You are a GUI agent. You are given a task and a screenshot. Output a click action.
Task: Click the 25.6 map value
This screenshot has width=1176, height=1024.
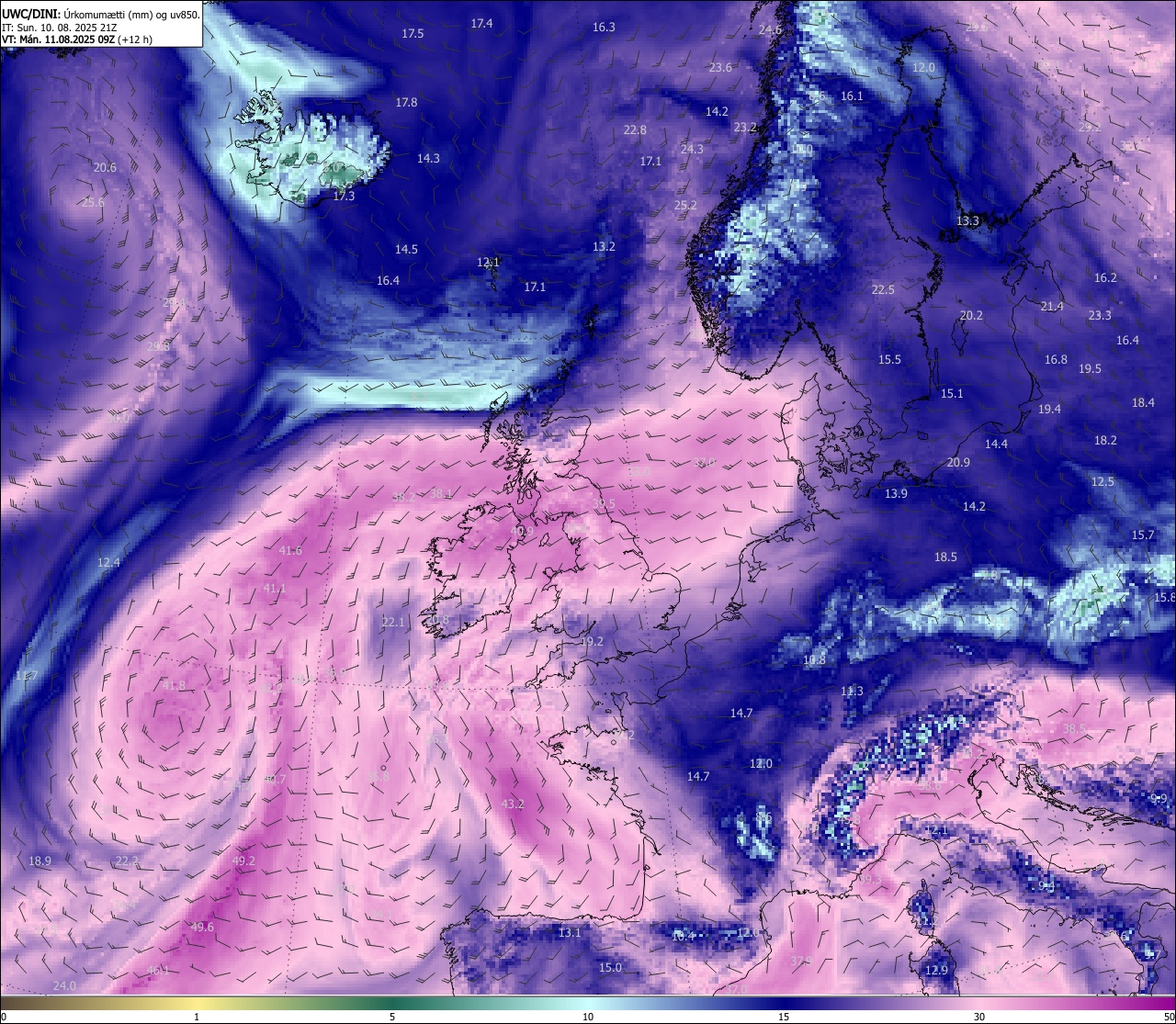93,203
